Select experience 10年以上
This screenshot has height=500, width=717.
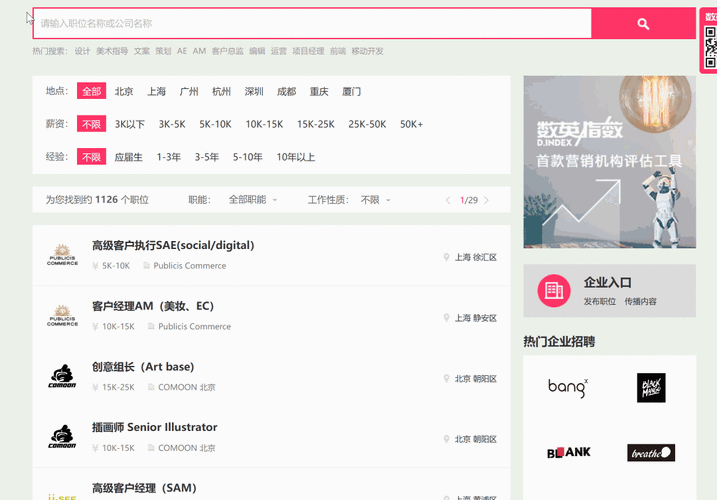pyautogui.click(x=295, y=157)
